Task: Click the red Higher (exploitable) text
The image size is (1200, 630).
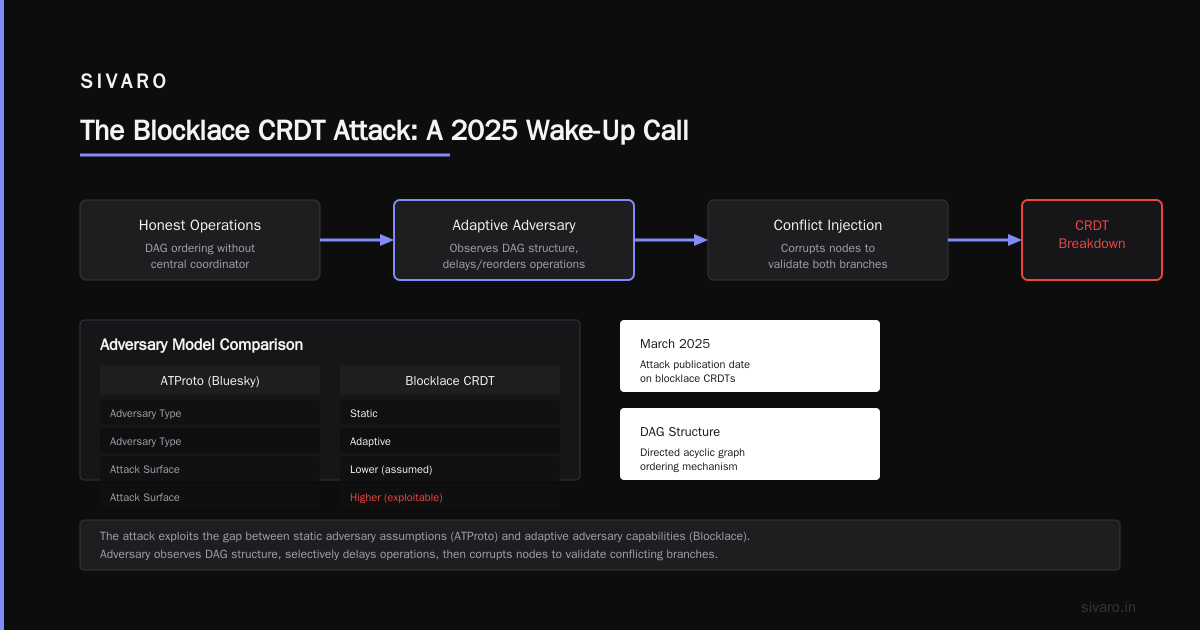Action: click(x=396, y=497)
